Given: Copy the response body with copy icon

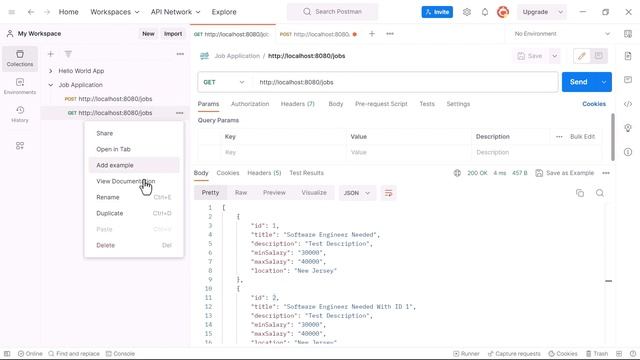Looking at the screenshot, I should [580, 193].
